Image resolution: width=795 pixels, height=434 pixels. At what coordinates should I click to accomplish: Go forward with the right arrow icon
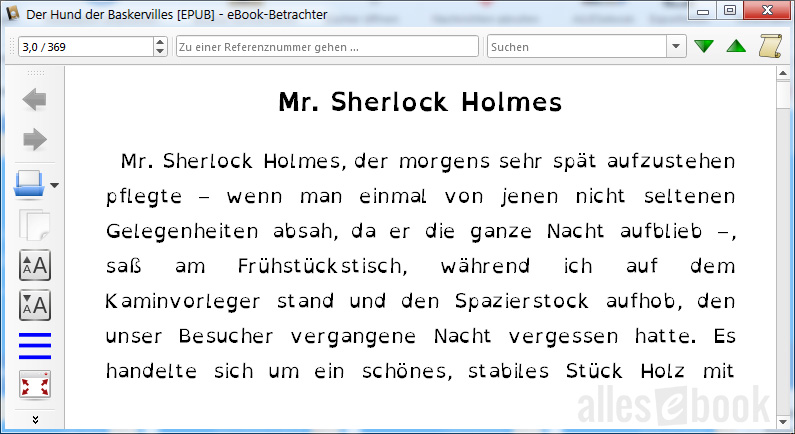point(34,139)
